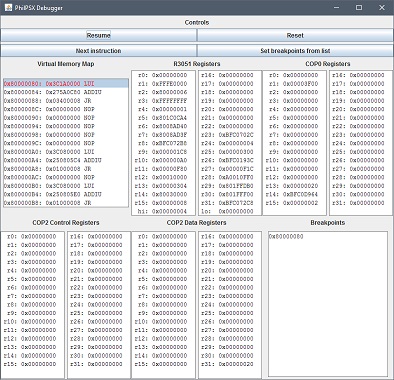The width and height of the screenshot is (394, 380).
Task: Click the Reset button
Action: [295, 35]
